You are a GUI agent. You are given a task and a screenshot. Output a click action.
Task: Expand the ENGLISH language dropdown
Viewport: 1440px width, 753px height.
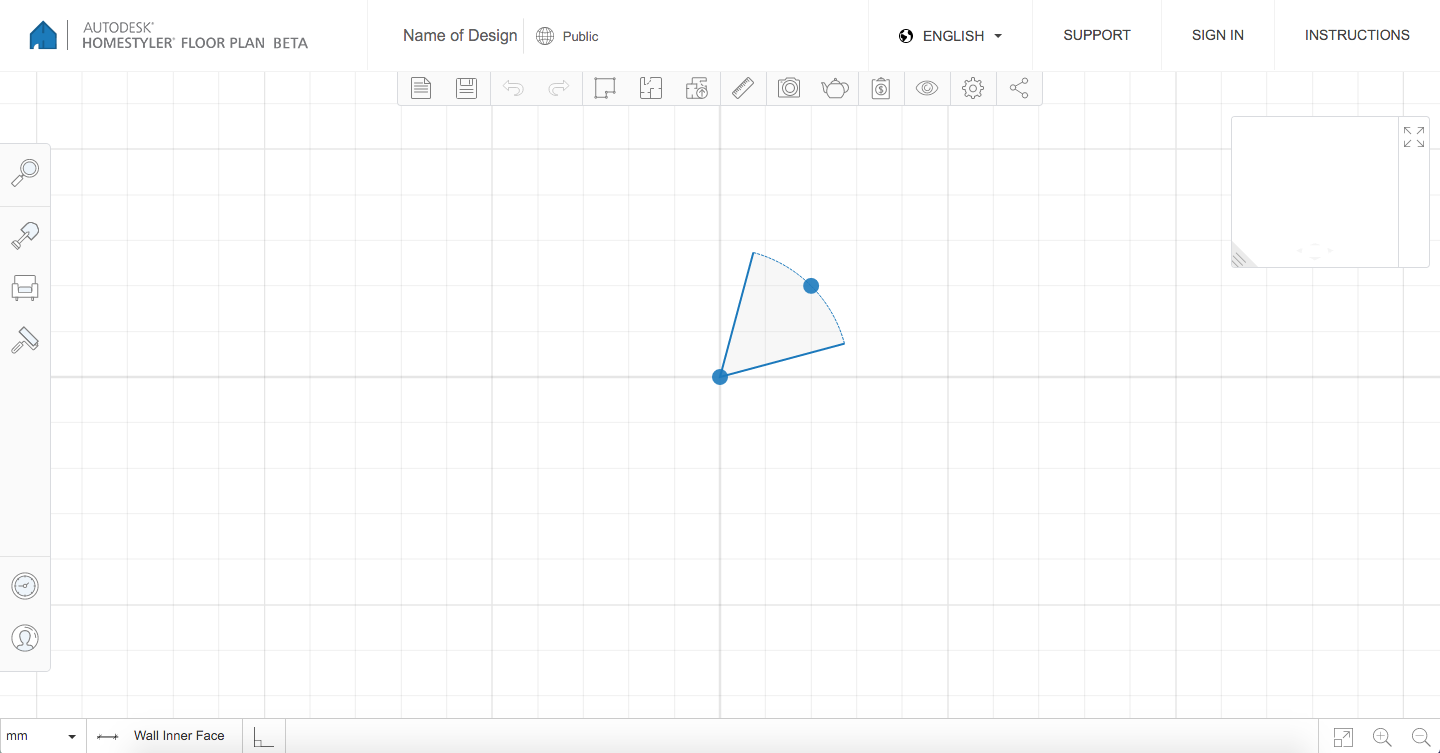(x=950, y=36)
